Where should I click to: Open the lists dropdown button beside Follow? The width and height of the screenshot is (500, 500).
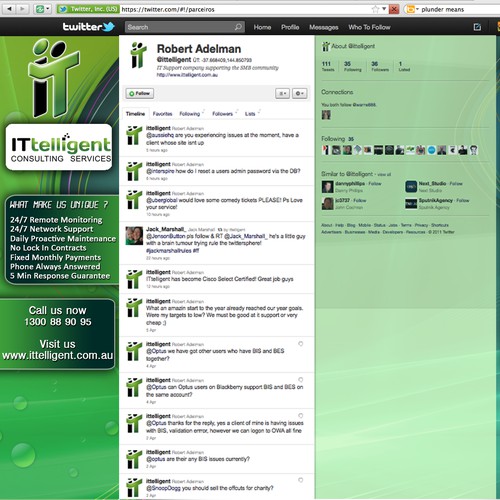pyautogui.click(x=282, y=94)
